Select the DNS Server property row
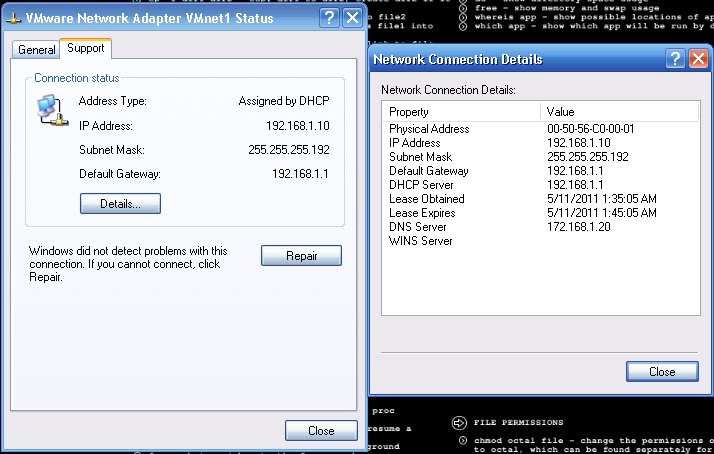Image resolution: width=714 pixels, height=454 pixels. (541, 227)
